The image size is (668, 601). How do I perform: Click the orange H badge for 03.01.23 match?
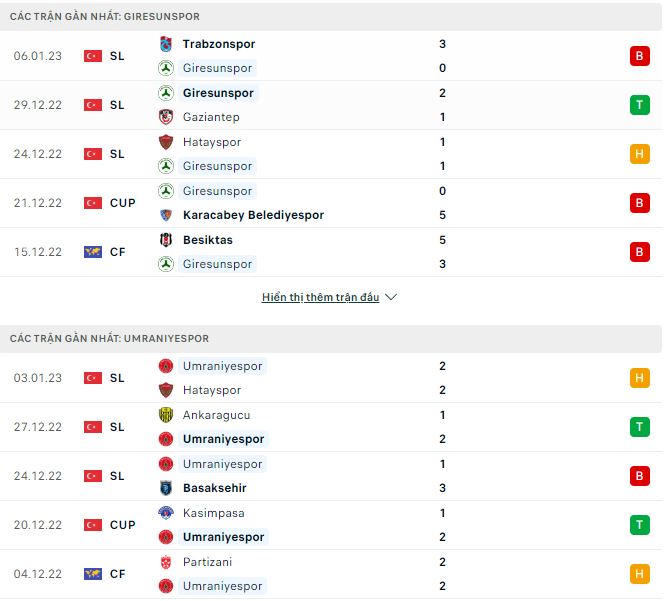point(639,378)
